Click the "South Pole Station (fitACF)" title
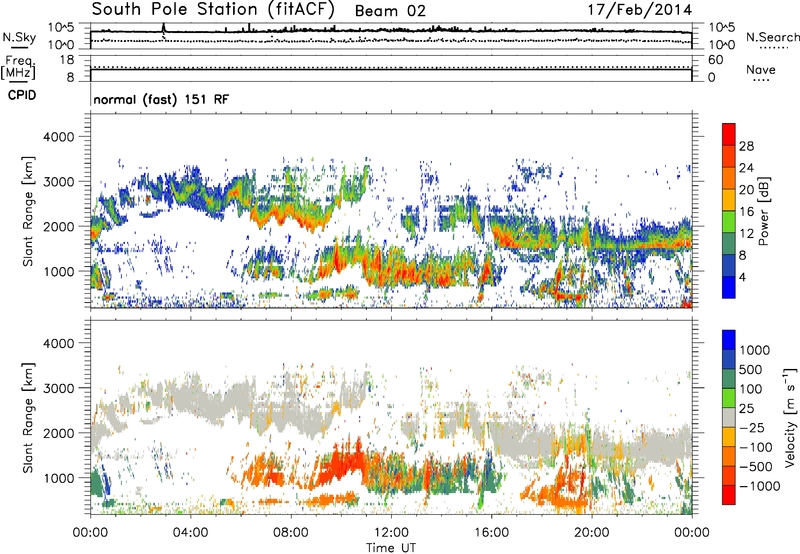The width and height of the screenshot is (800, 554). click(x=213, y=9)
